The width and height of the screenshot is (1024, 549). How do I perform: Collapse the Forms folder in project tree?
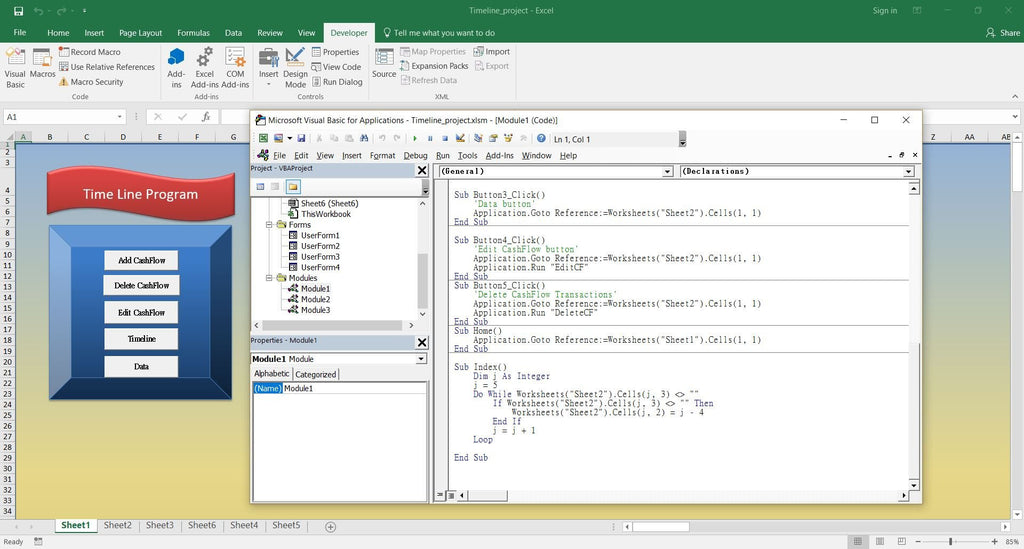pos(268,225)
